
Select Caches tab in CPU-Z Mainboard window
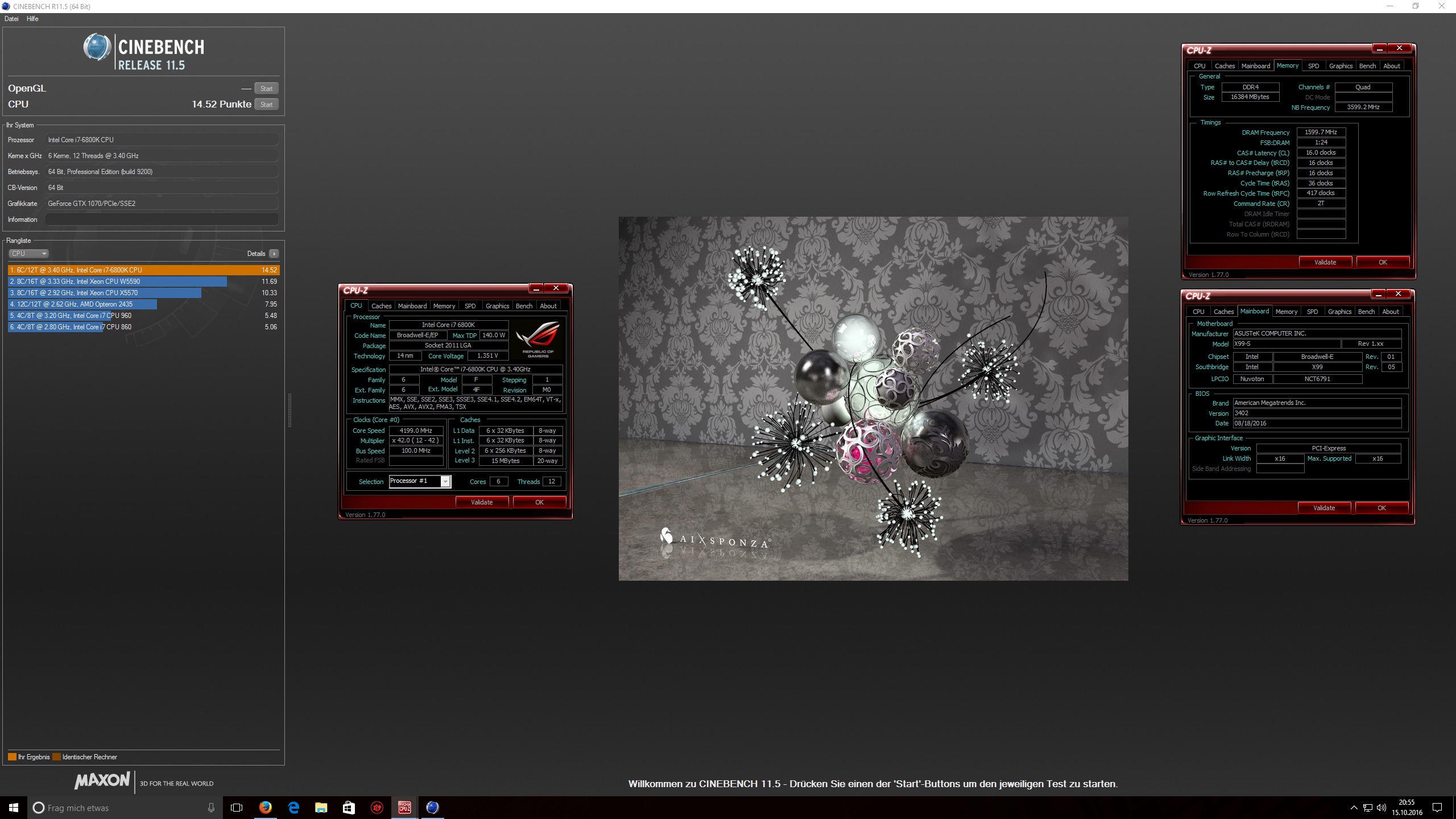coord(1224,312)
